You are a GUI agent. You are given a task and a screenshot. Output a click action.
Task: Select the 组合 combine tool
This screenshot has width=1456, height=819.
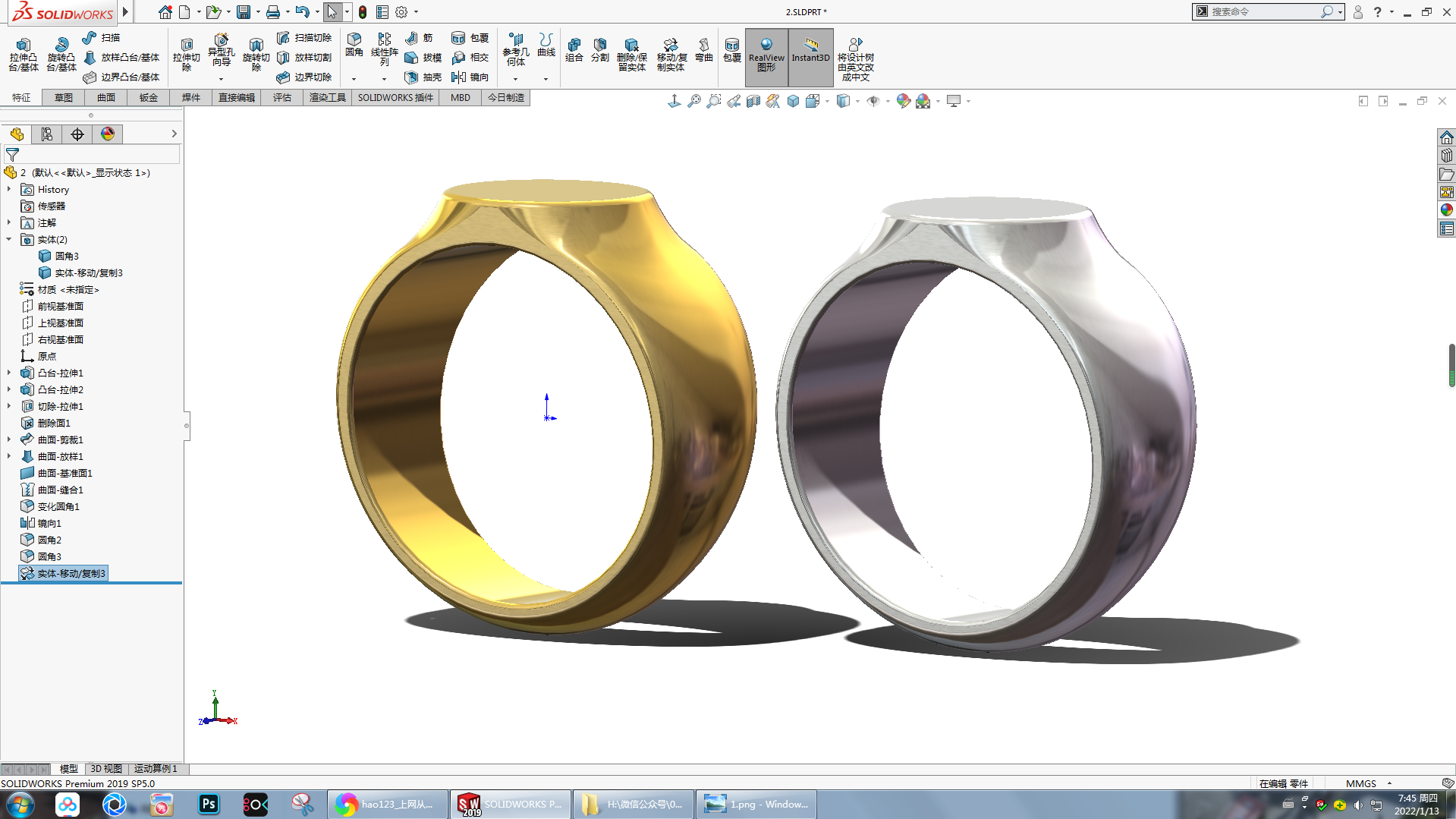click(x=574, y=50)
